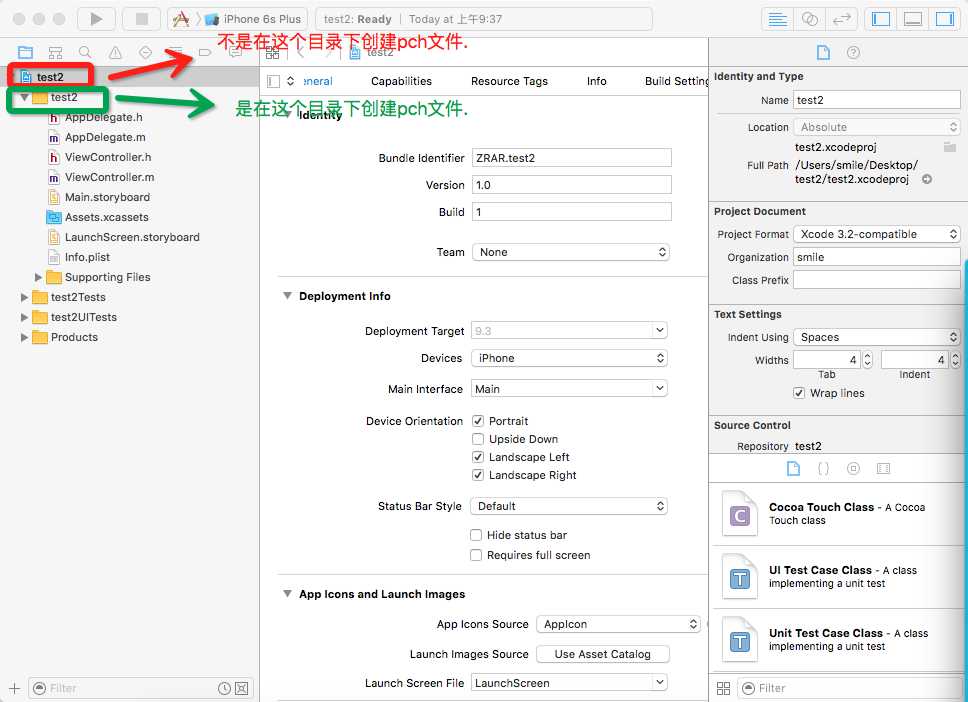Show the File inspector
This screenshot has height=702, width=968.
pos(823,52)
